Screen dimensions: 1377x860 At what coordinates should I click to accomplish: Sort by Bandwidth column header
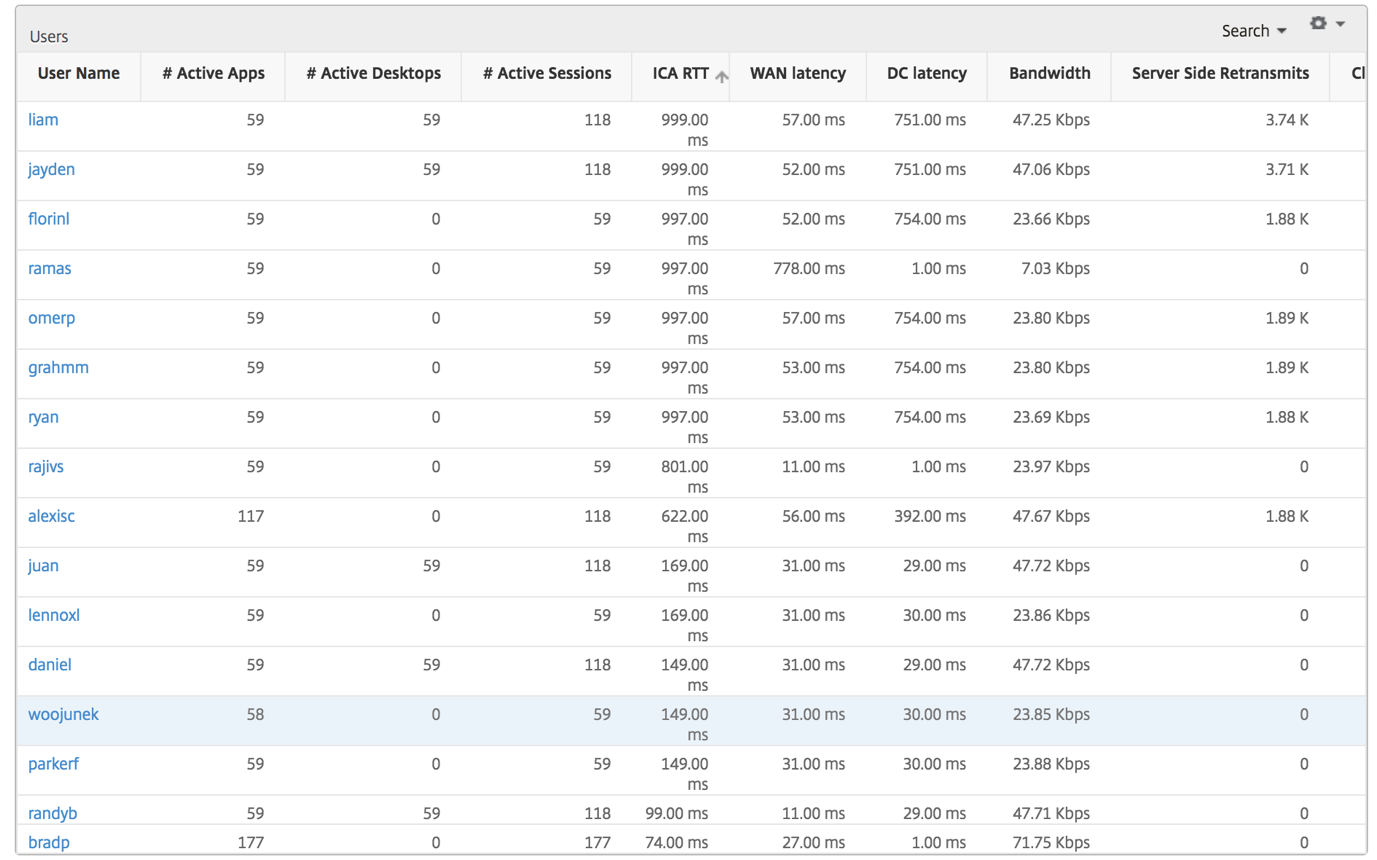point(1050,73)
